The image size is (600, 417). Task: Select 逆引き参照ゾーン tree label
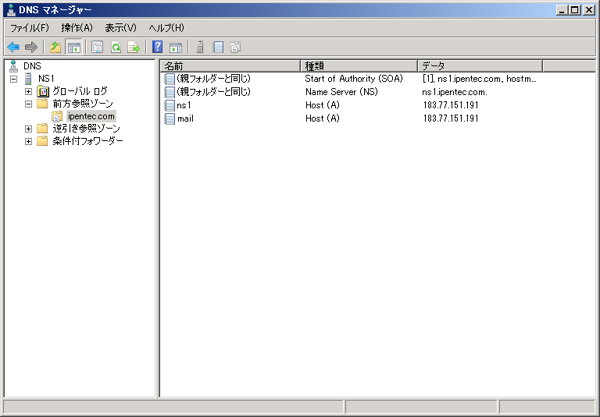coord(86,129)
